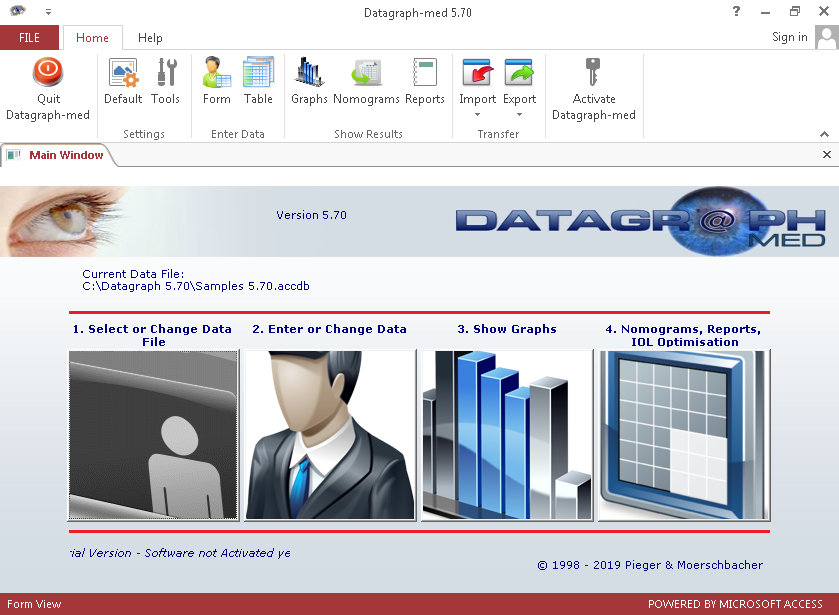This screenshot has width=839, height=615.
Task: Click the 'Version 5.70' text
Action: tap(311, 215)
